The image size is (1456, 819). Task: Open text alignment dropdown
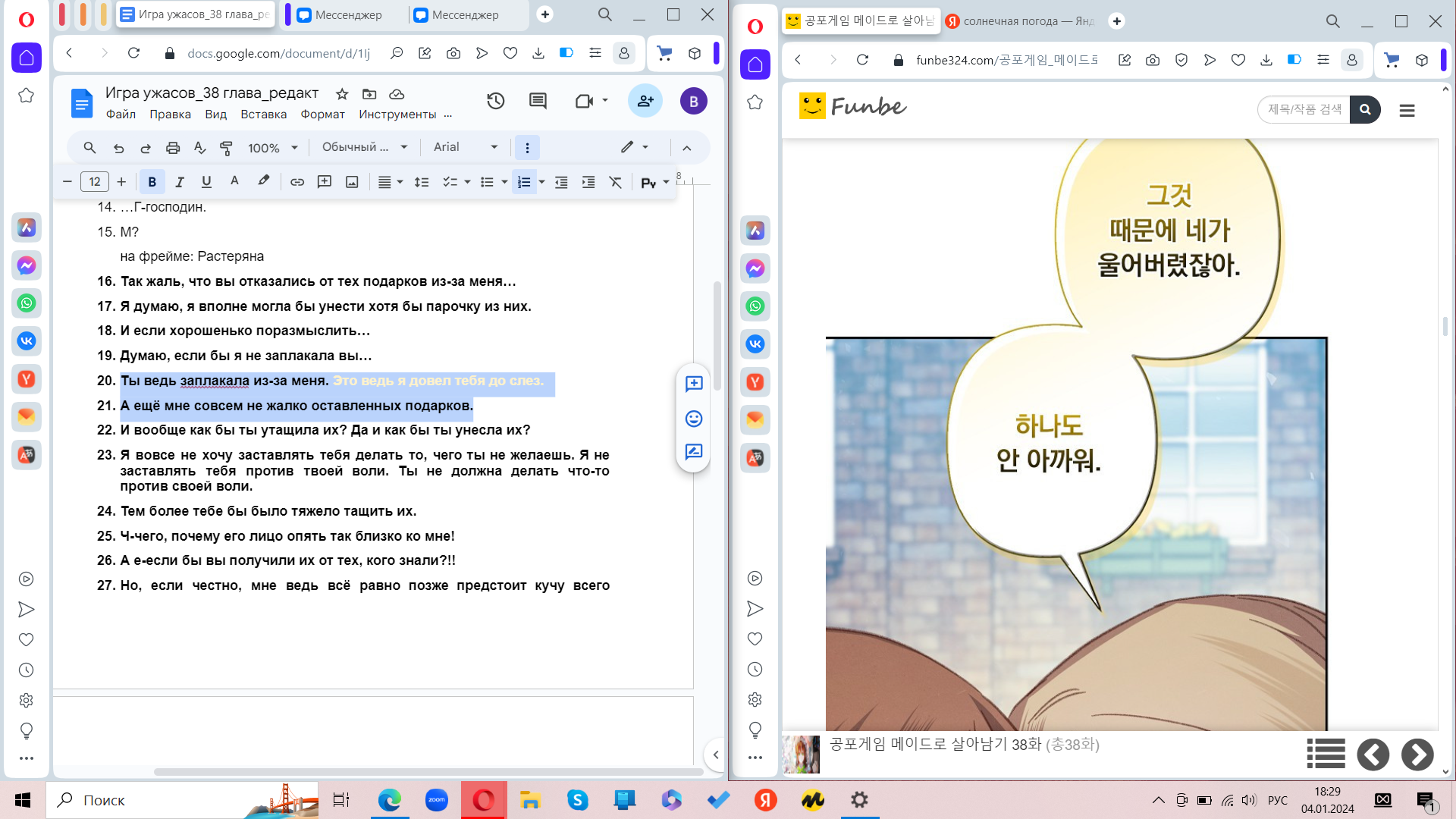pos(391,182)
